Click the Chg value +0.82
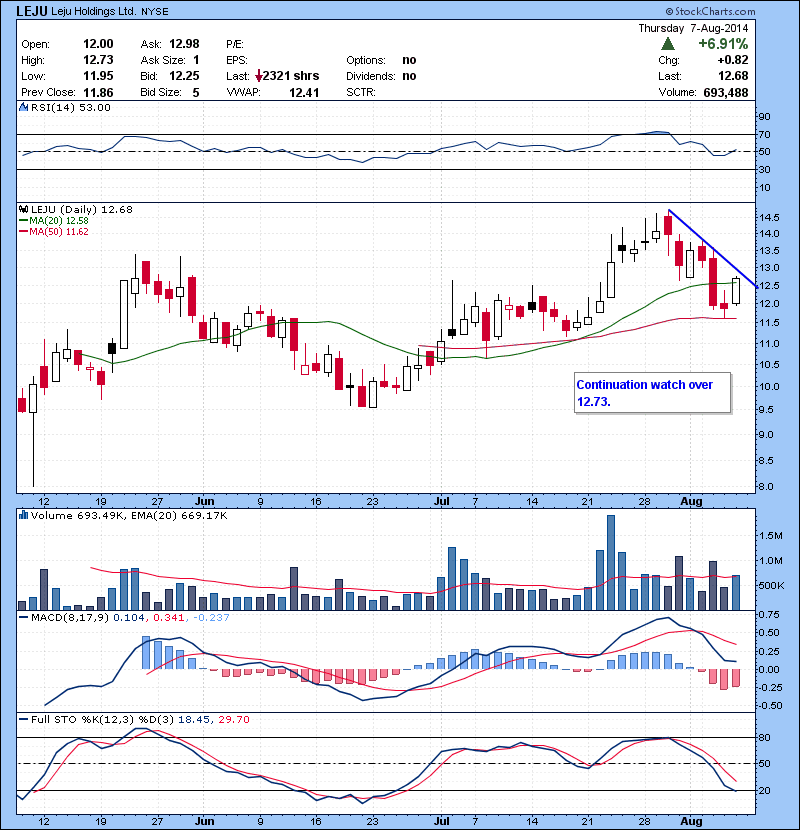 [x=733, y=60]
